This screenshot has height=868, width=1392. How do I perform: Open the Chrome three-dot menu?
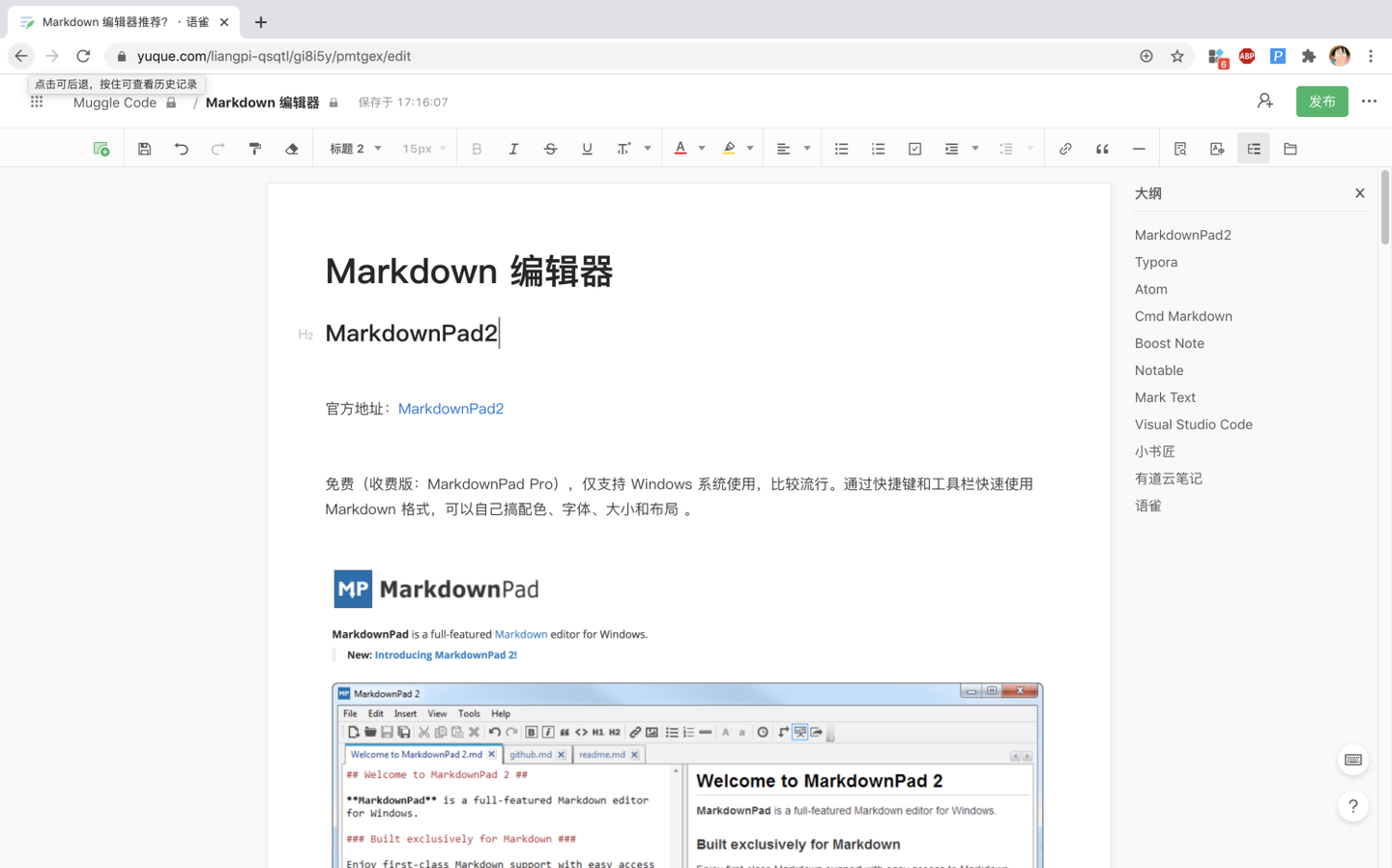[x=1372, y=56]
